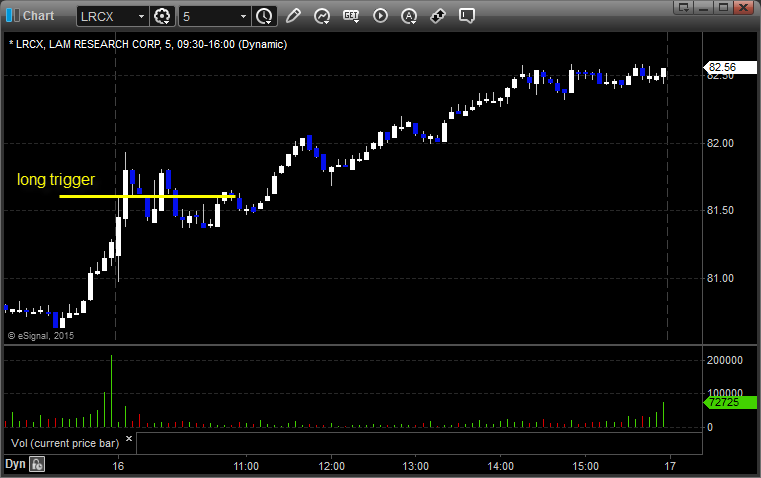Image resolution: width=761 pixels, height=478 pixels.
Task: Select the yellow long trigger line
Action: click(x=148, y=197)
